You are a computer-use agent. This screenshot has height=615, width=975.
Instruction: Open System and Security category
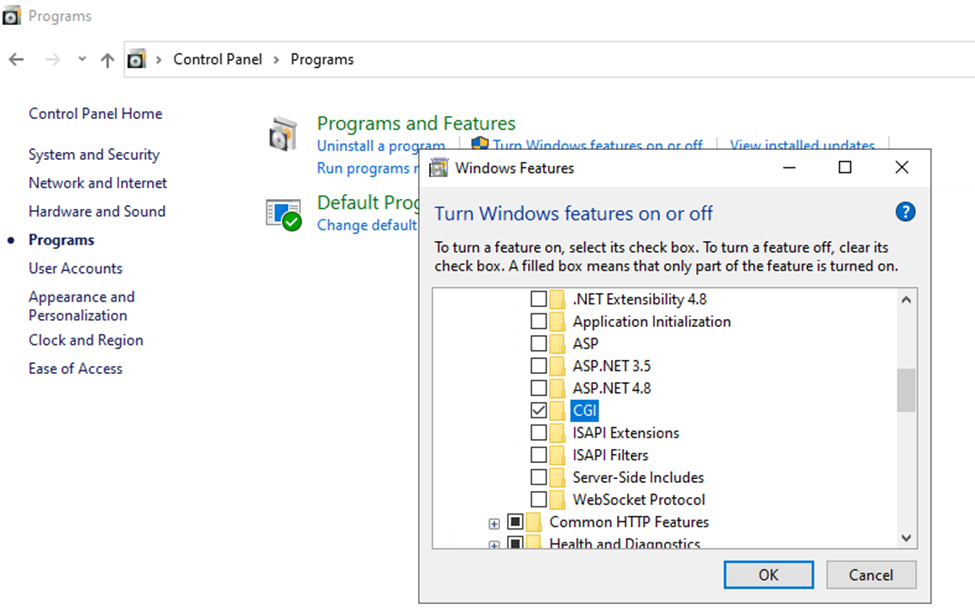[x=94, y=154]
